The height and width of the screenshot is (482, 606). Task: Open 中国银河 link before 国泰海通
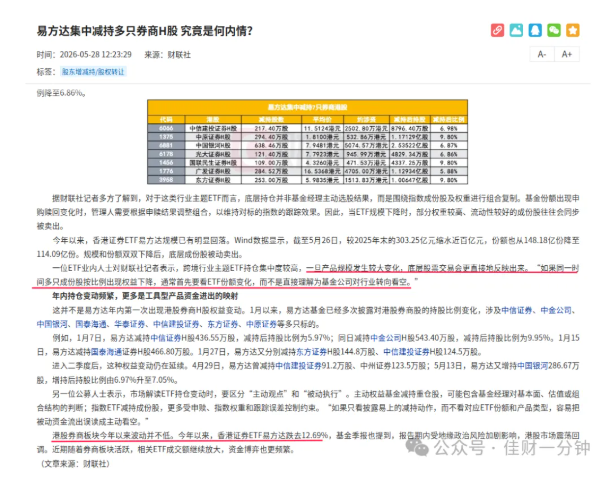pyautogui.click(x=52, y=324)
